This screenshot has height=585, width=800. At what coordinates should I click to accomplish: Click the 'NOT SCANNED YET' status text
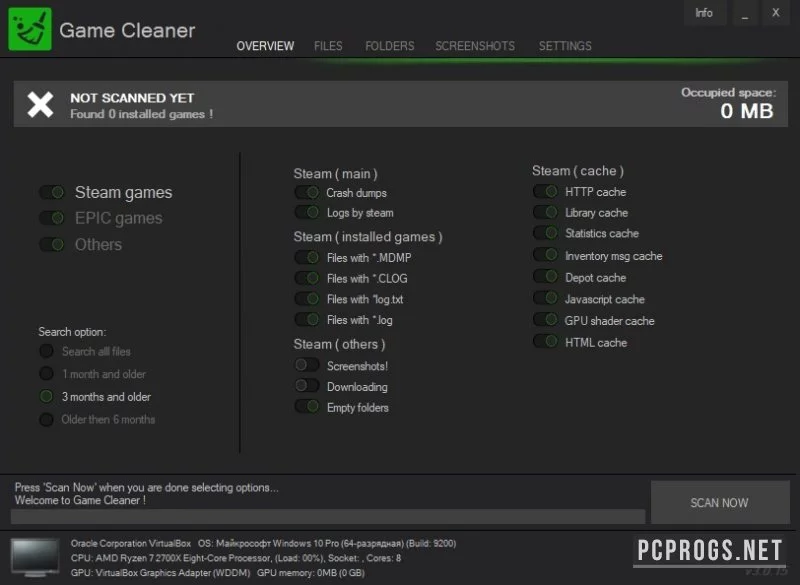click(x=132, y=98)
